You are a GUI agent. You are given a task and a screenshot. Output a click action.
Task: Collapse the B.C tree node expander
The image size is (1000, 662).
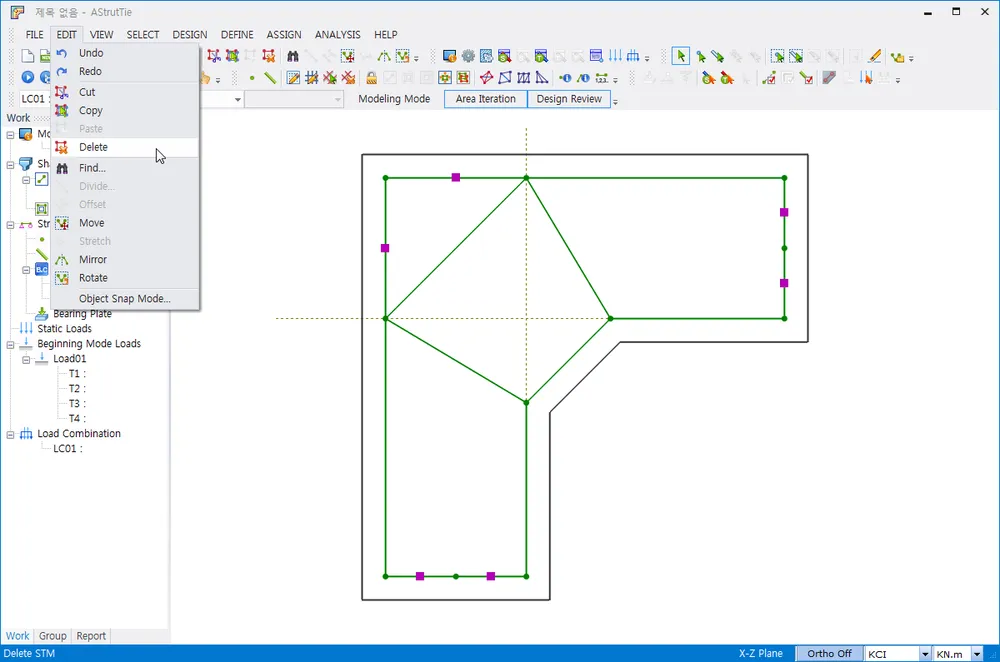coord(26,270)
